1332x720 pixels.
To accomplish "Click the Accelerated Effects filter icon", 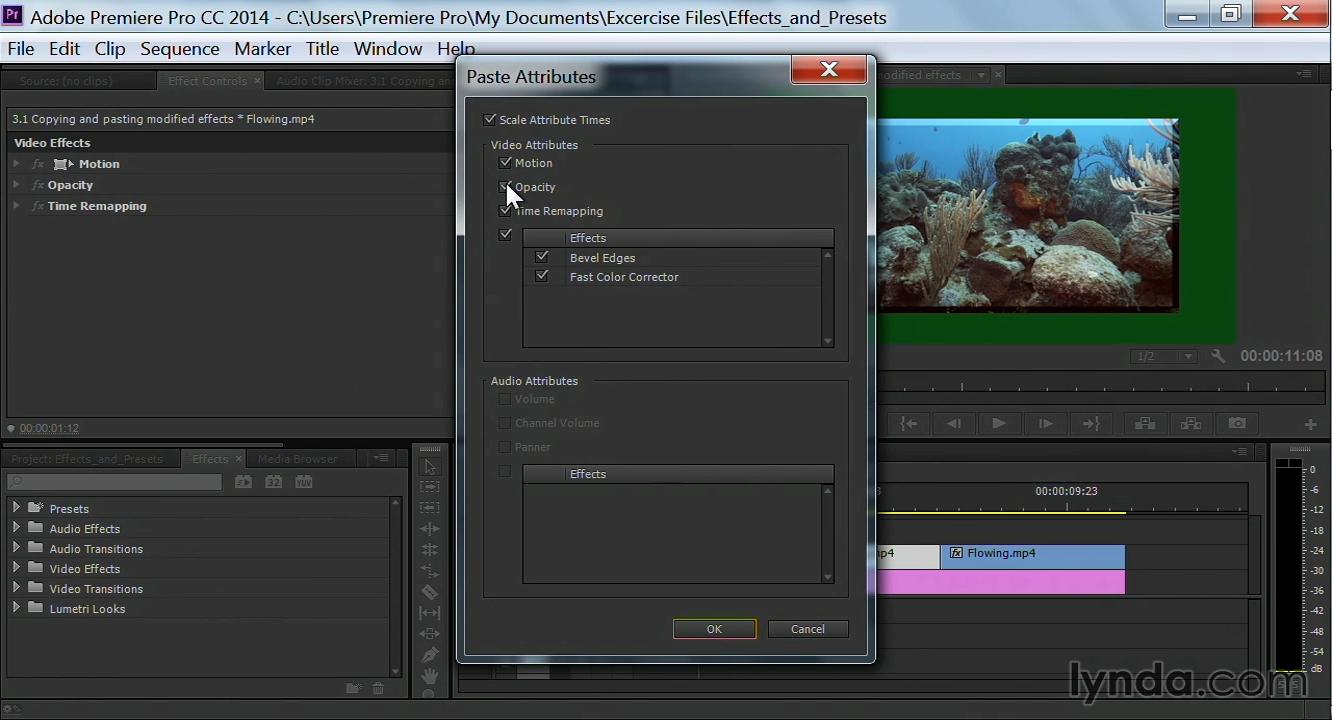I will 243,482.
